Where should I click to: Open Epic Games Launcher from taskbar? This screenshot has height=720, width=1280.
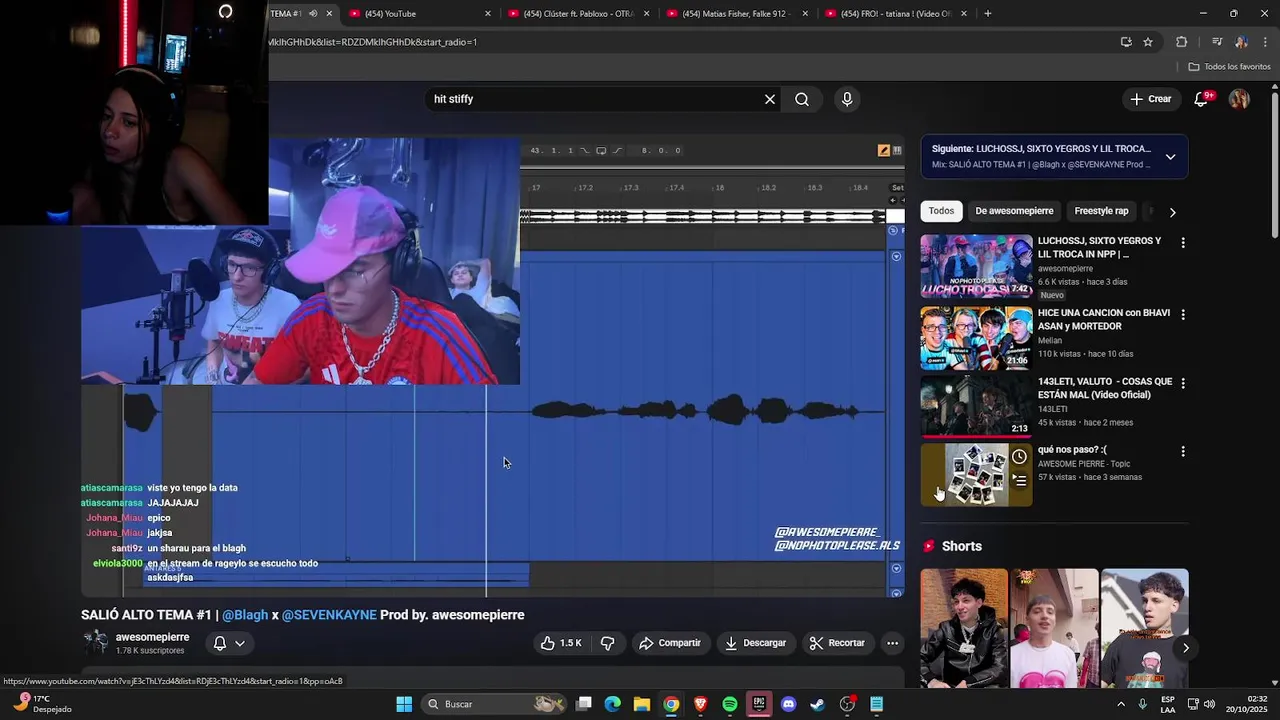pos(759,704)
